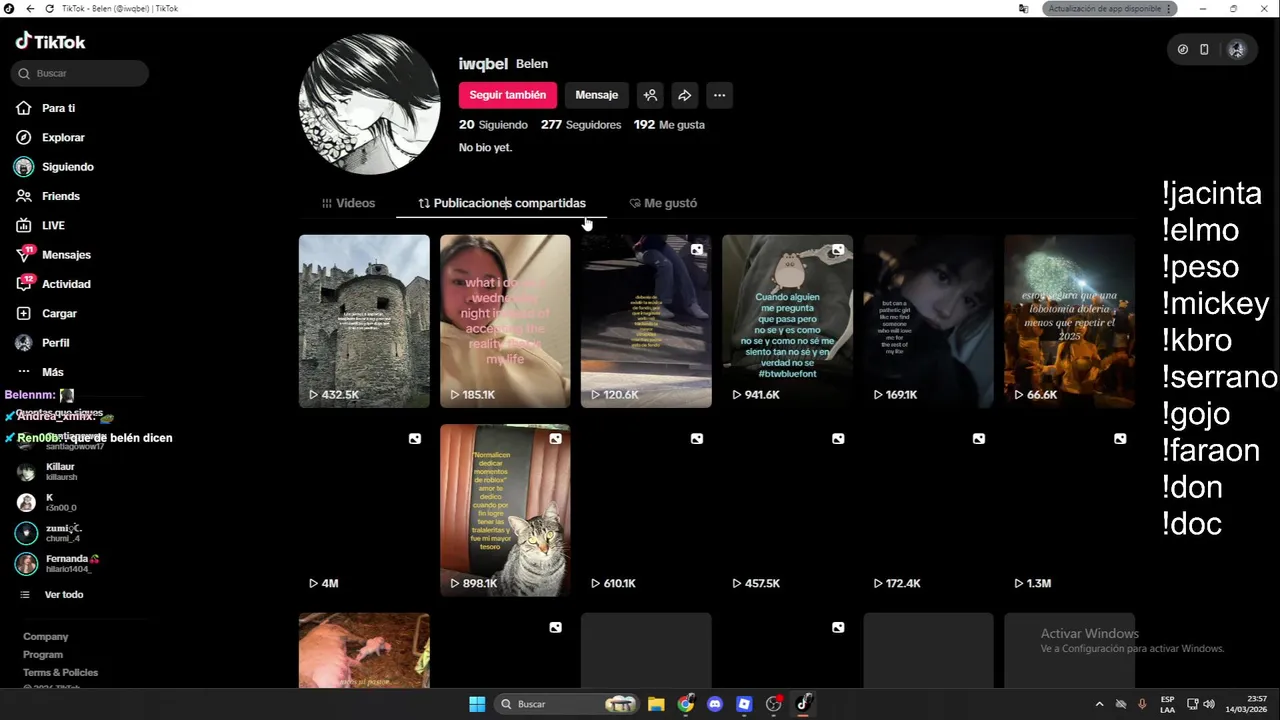
Task: Open the castle video with 432.5K views
Action: click(x=364, y=321)
